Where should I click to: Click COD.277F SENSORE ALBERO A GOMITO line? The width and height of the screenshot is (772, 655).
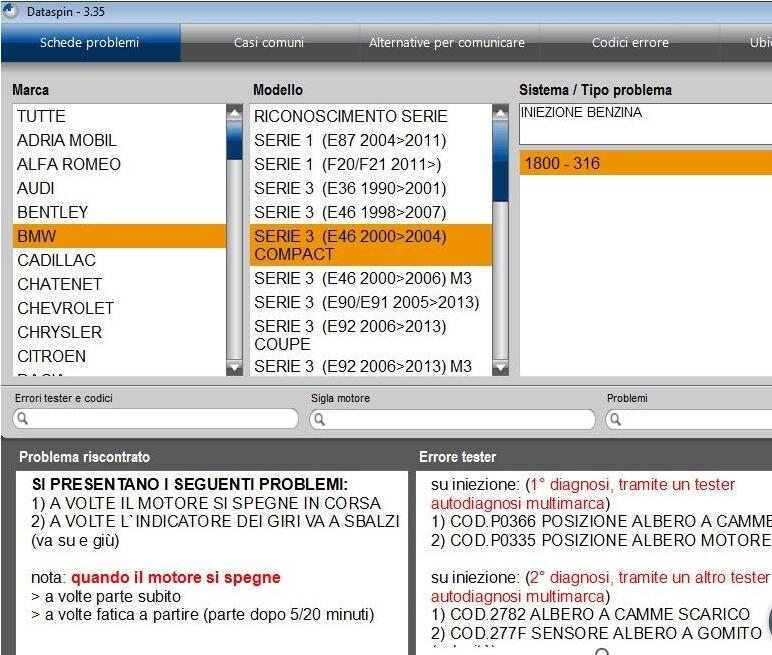point(596,633)
